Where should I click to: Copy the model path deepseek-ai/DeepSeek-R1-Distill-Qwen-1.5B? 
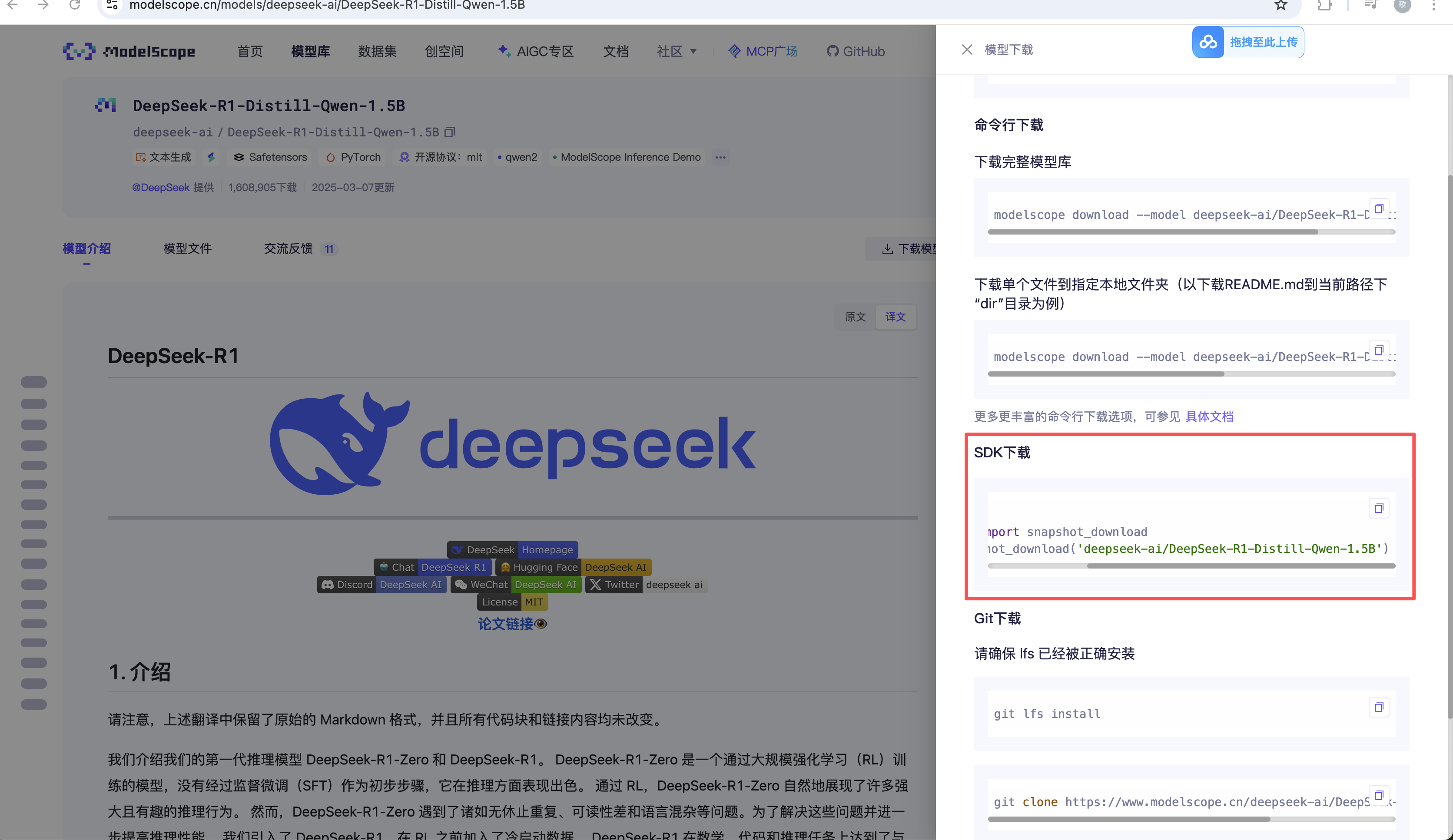[x=450, y=132]
